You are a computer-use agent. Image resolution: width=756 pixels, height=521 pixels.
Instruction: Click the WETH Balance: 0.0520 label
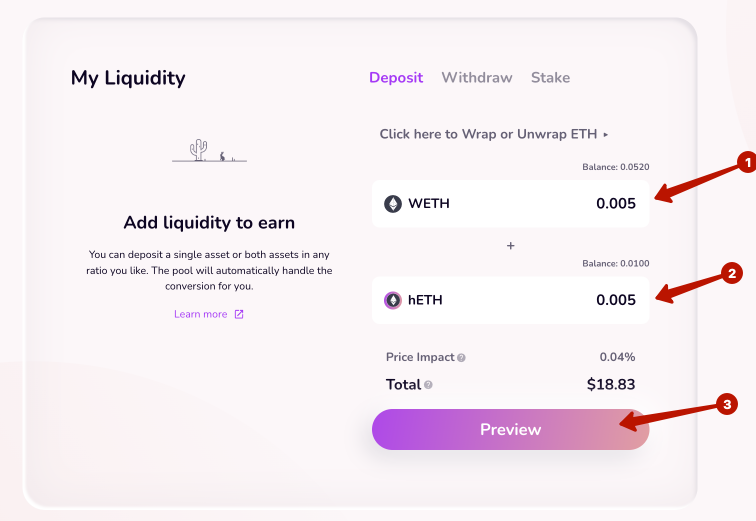tap(608, 167)
